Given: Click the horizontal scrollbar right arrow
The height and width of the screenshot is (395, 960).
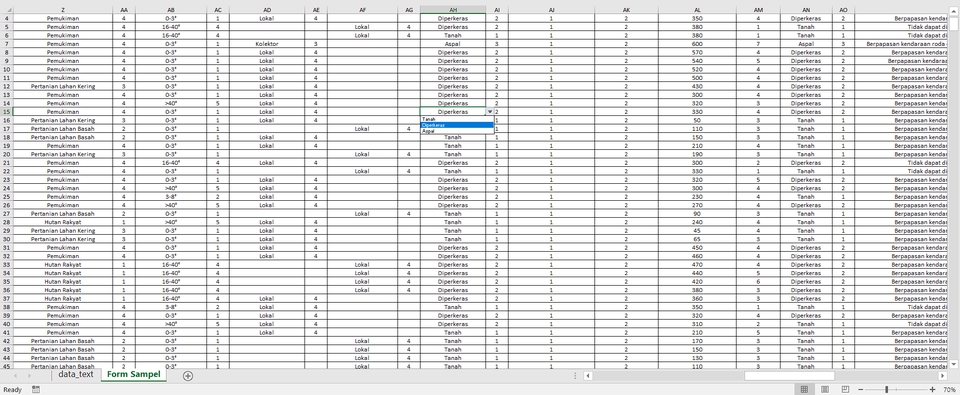Looking at the screenshot, I should [943, 375].
